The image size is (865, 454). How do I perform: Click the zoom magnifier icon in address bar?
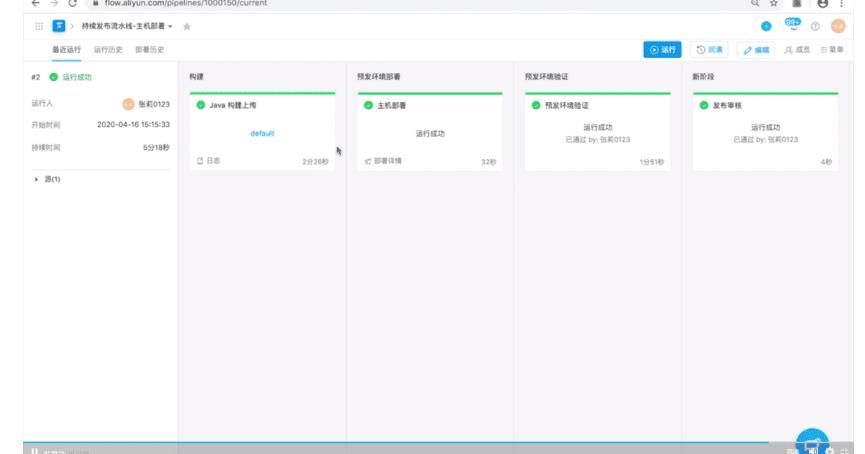click(755, 3)
